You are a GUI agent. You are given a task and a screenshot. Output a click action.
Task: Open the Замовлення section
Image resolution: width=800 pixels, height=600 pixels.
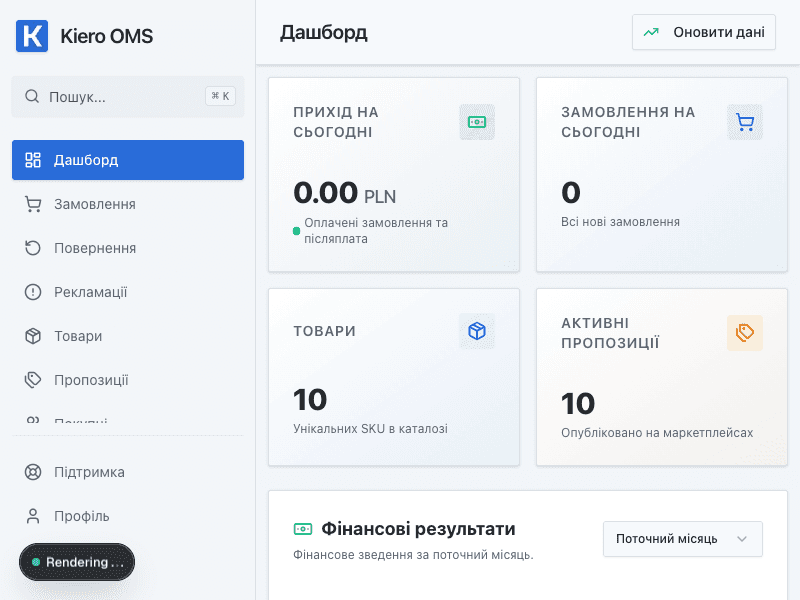click(x=128, y=204)
